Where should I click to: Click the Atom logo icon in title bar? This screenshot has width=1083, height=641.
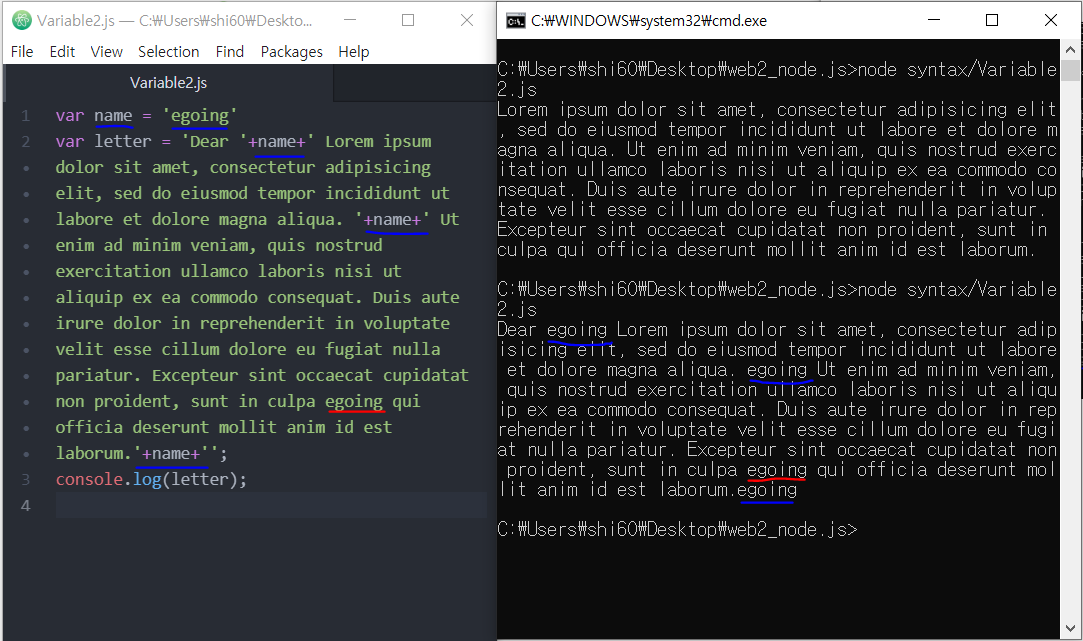[21, 21]
